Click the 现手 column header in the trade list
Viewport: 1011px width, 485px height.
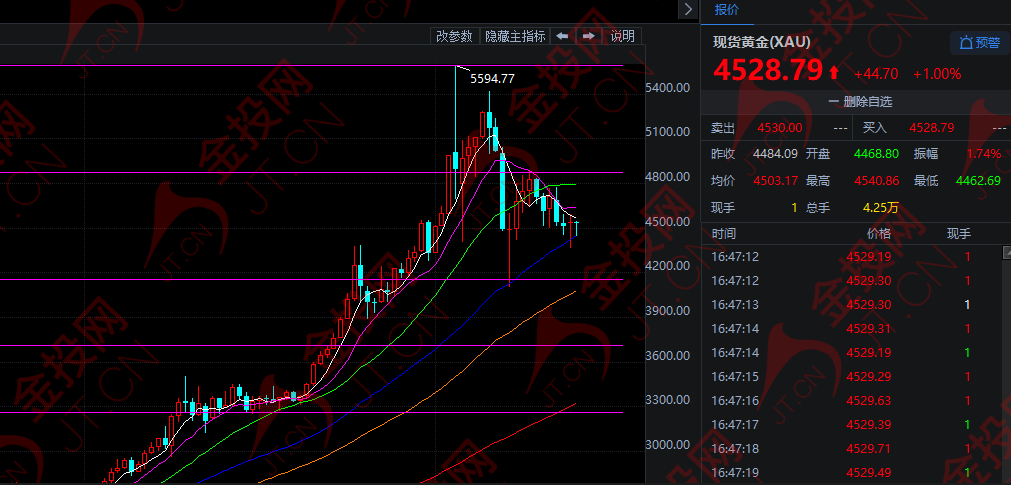959,233
